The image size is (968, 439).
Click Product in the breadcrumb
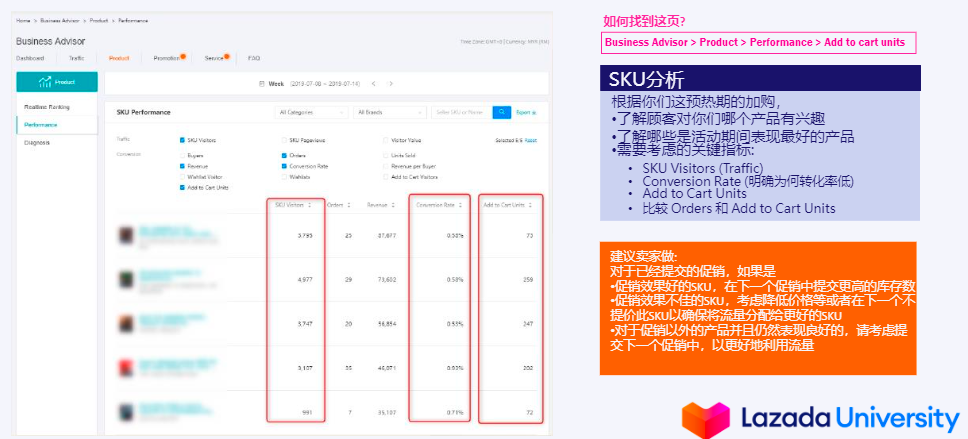(x=99, y=20)
